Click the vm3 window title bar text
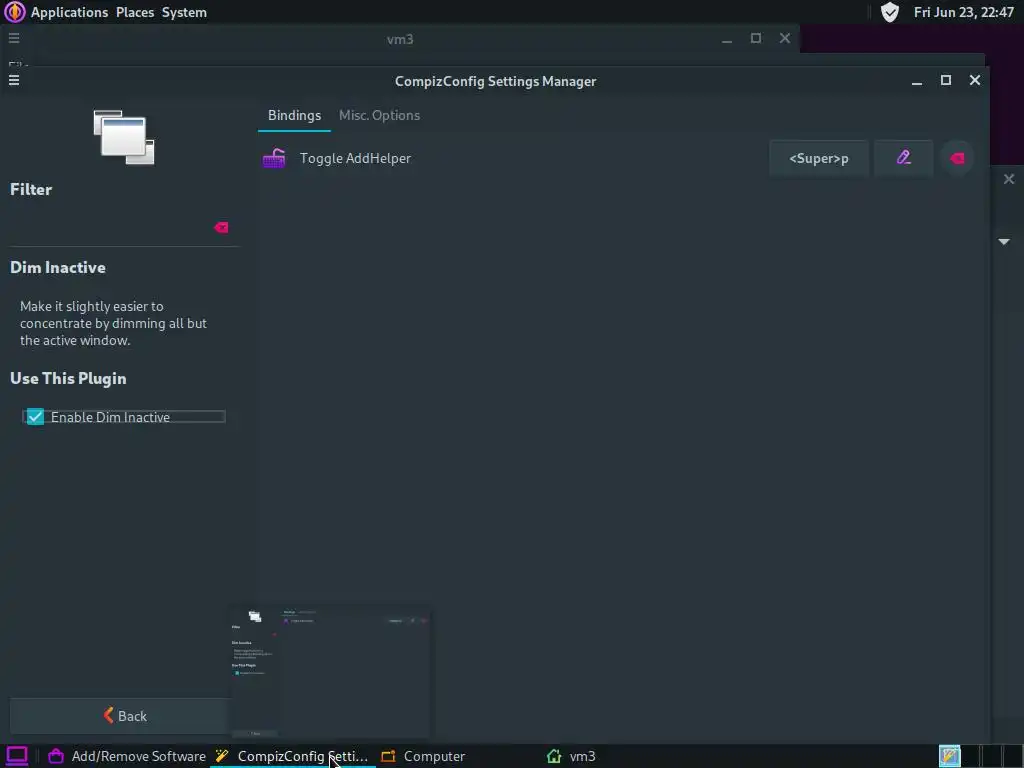 400,39
